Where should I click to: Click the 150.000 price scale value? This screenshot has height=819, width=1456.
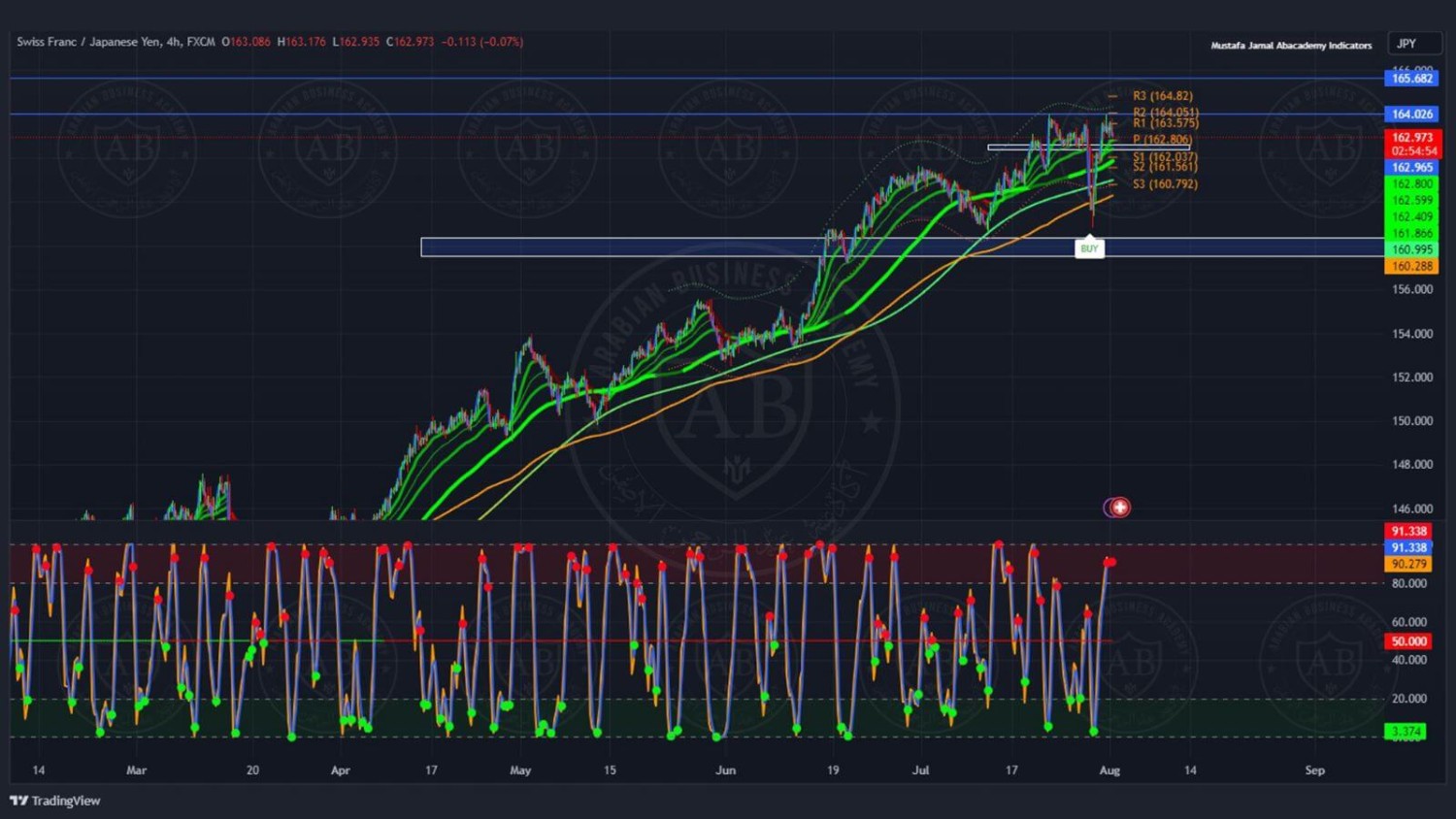[1412, 421]
